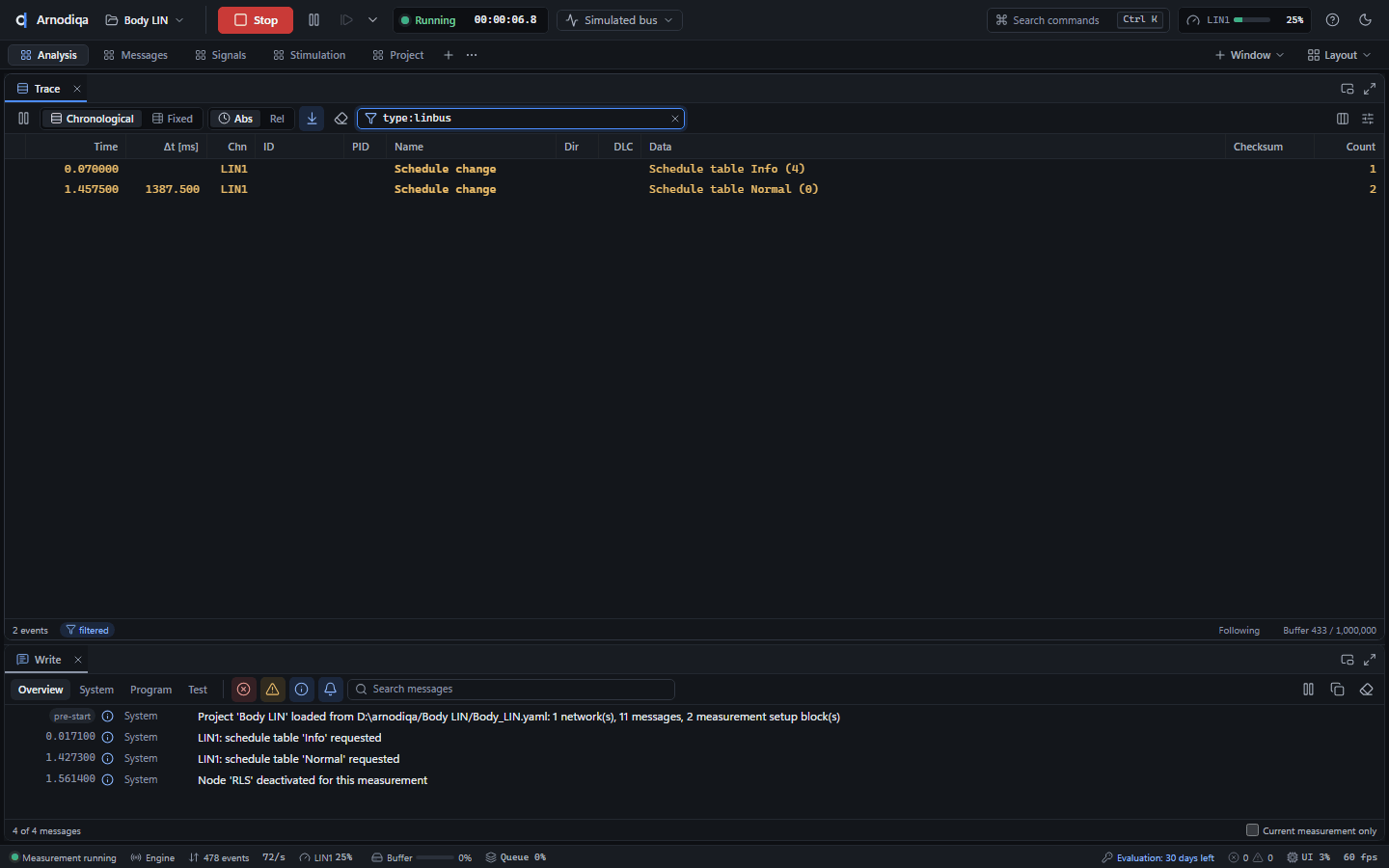Image resolution: width=1389 pixels, height=868 pixels.
Task: Add a new tab with the plus button
Action: click(x=449, y=55)
